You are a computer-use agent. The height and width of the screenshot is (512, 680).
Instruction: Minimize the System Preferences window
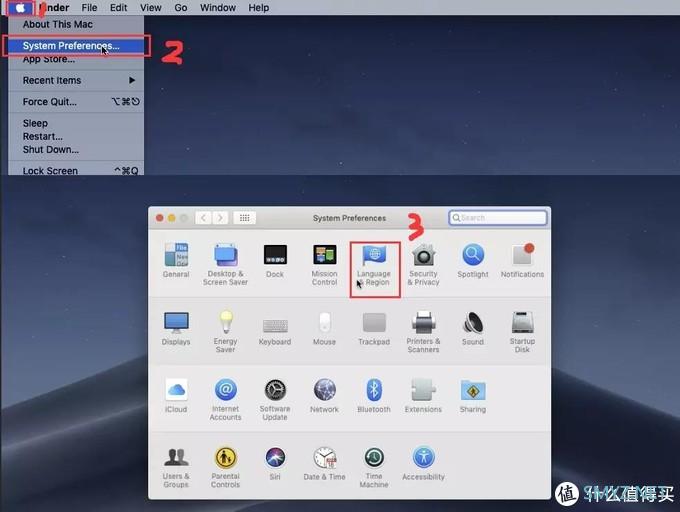[x=172, y=218]
